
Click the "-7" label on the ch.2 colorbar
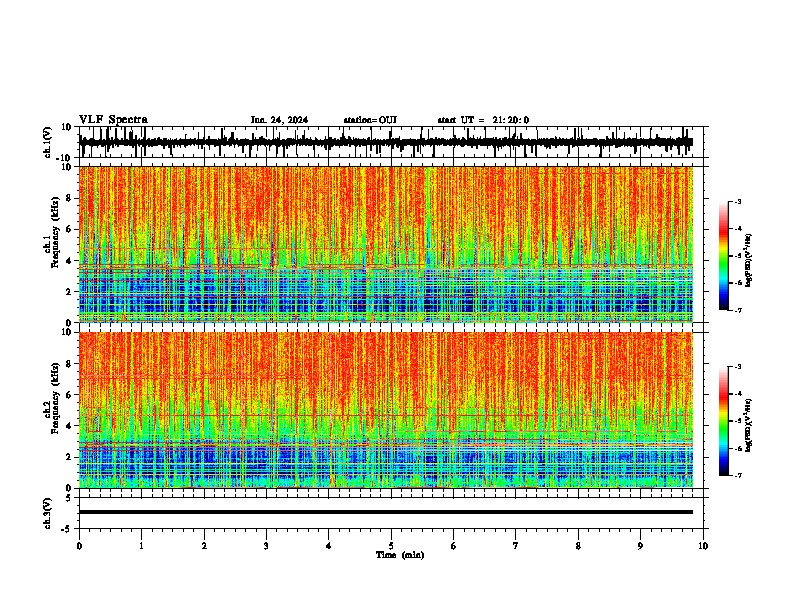click(737, 476)
